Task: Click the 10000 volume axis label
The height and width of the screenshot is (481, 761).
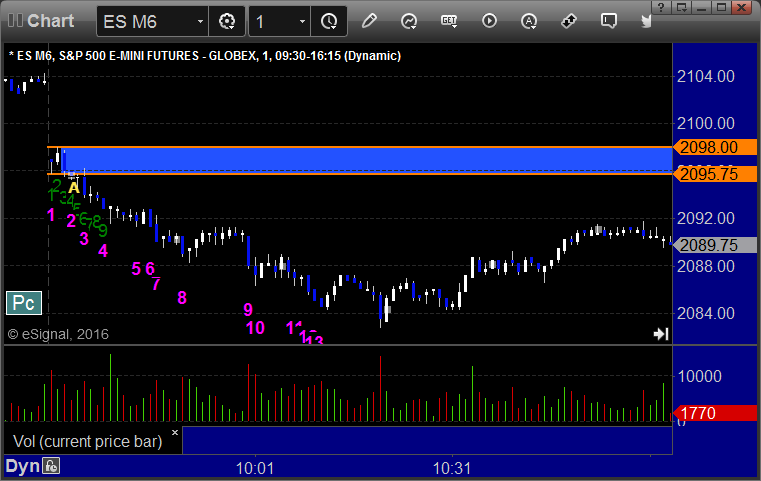Action: click(x=699, y=376)
